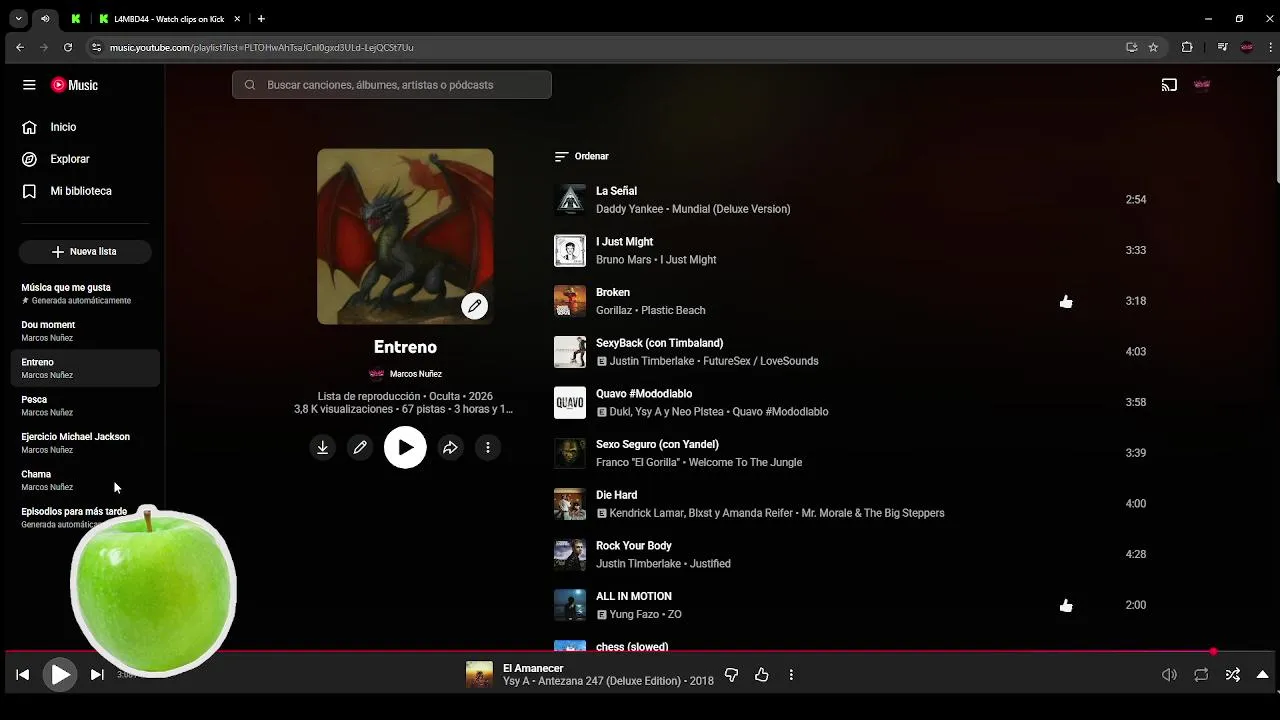Viewport: 1280px width, 720px height.
Task: Toggle like on ALL IN MOTION track
Action: pyautogui.click(x=1066, y=605)
